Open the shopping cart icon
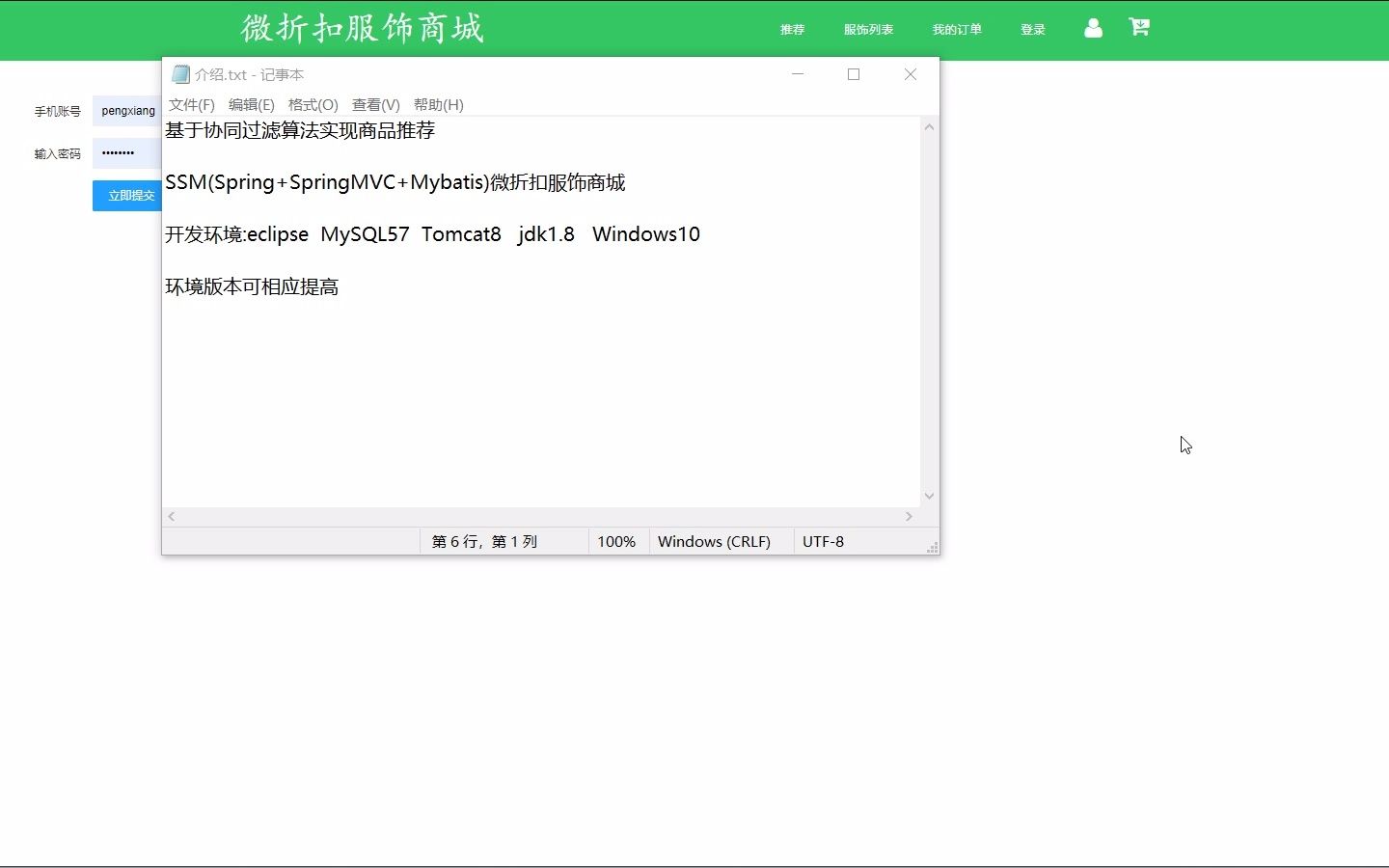1389x868 pixels. click(x=1139, y=27)
